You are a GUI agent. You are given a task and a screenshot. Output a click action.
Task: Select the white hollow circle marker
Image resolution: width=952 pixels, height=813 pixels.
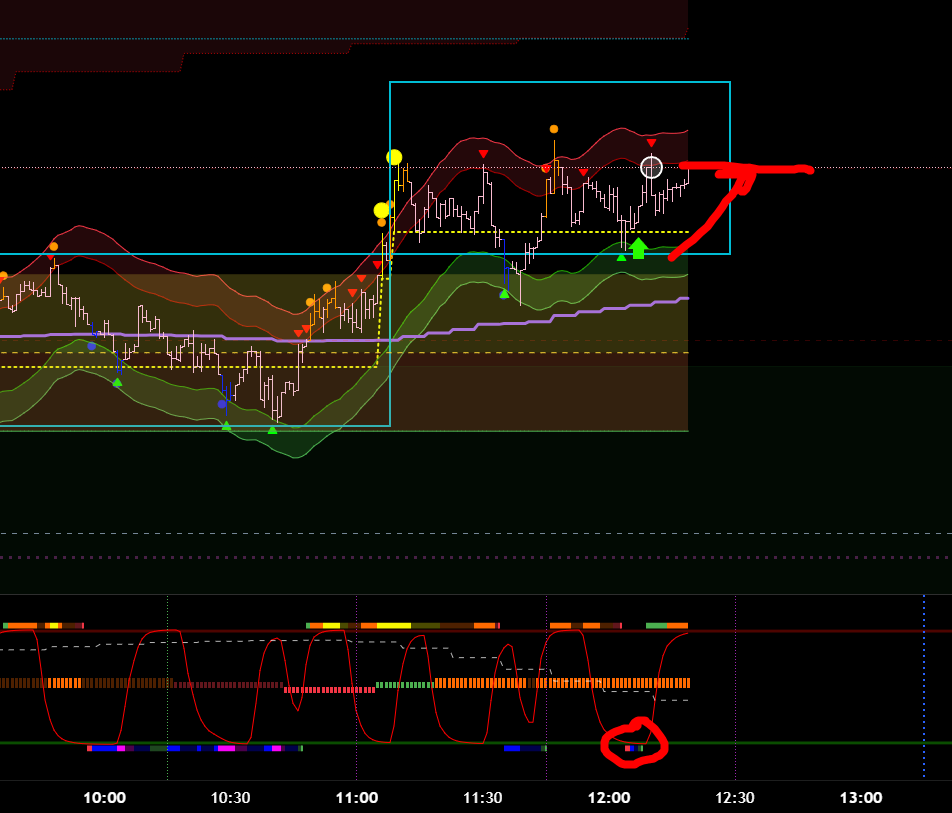651,167
